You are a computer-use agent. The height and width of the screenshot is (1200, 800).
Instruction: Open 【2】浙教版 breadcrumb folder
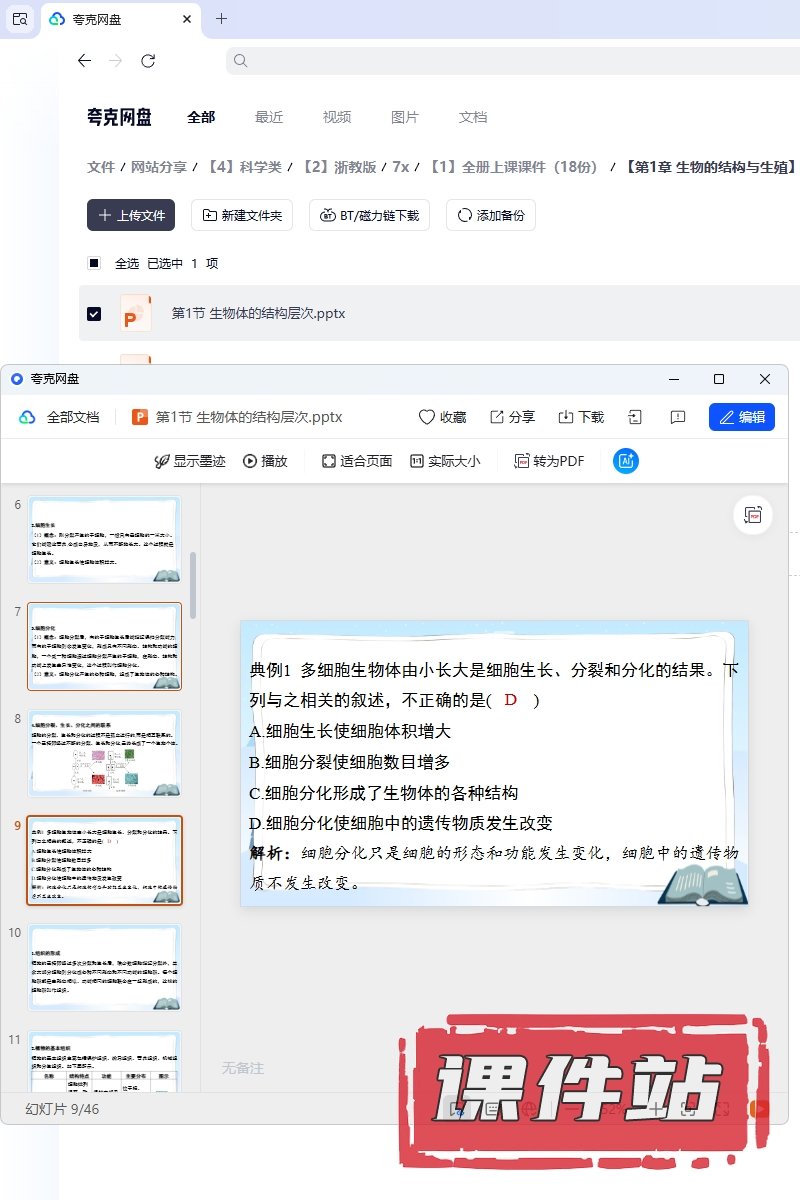coord(340,167)
